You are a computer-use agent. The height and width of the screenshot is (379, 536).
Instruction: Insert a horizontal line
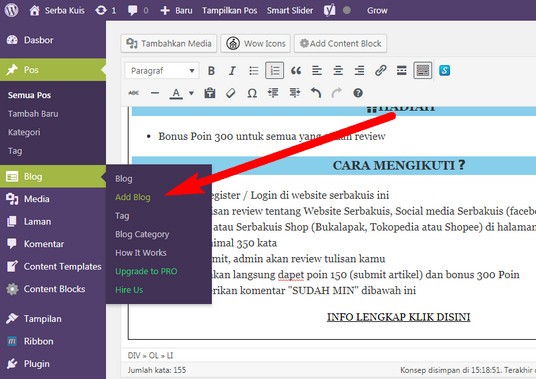[x=155, y=93]
